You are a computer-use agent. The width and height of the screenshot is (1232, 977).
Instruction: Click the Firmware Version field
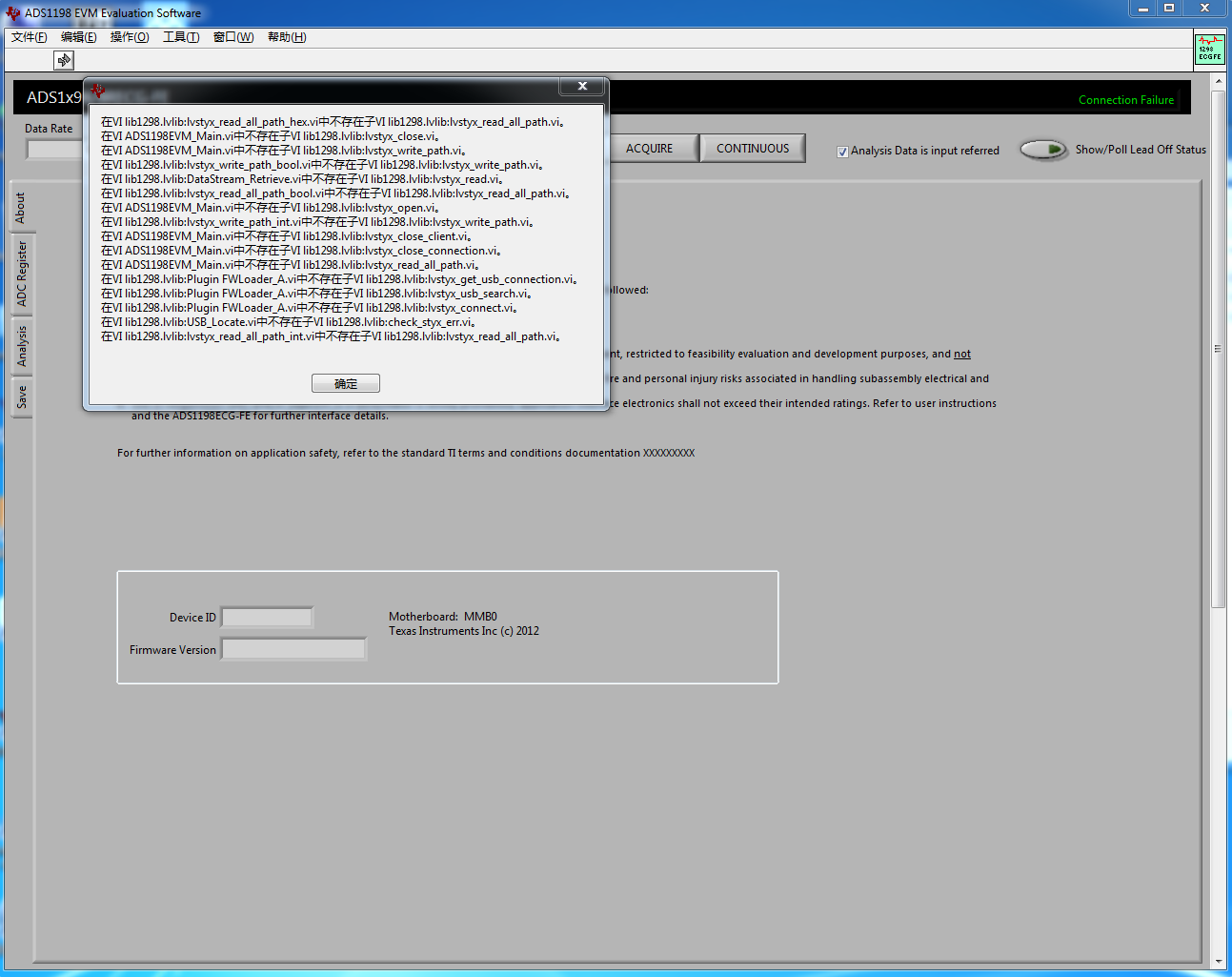pos(294,649)
